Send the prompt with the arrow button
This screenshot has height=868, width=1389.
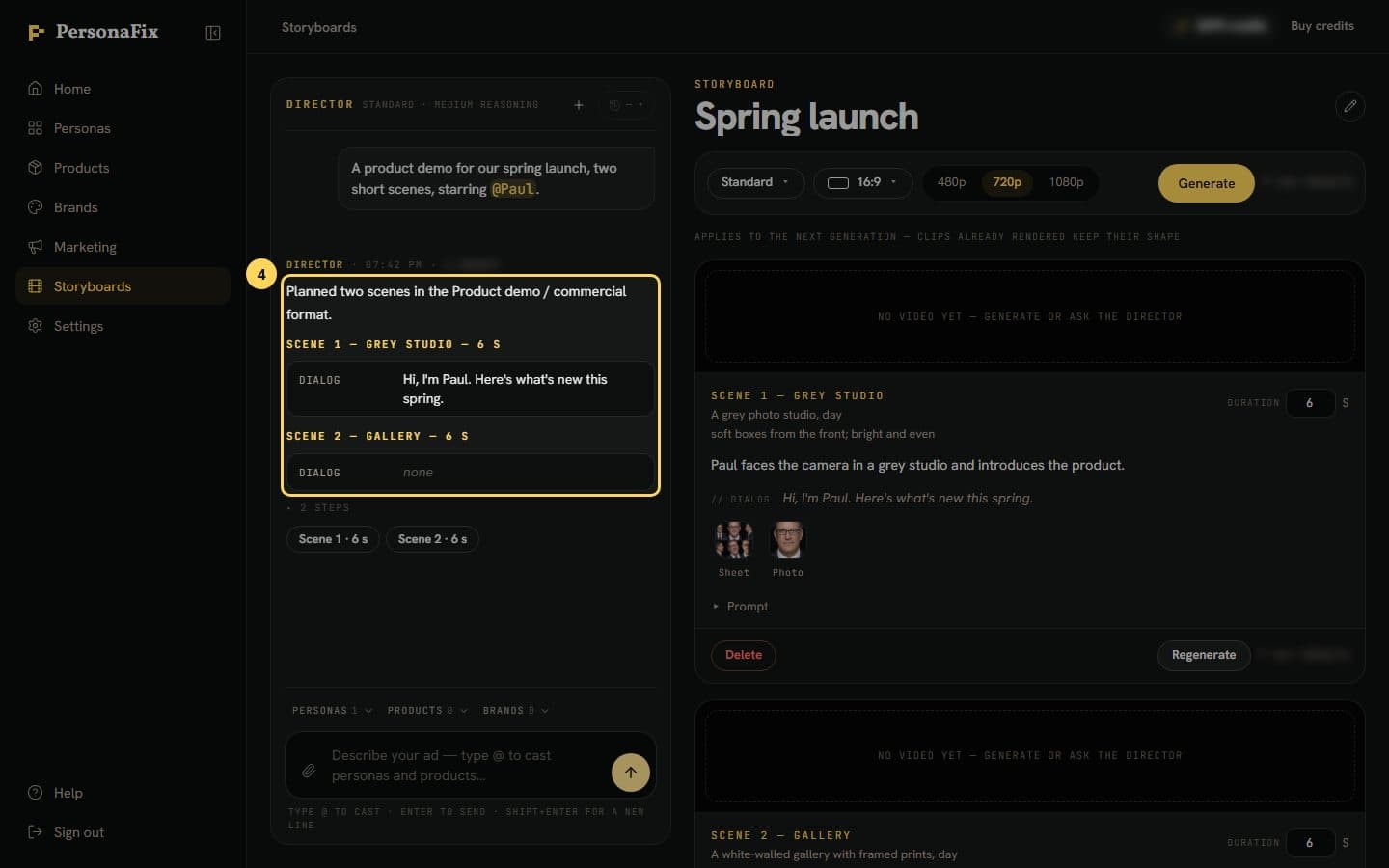[x=631, y=772]
